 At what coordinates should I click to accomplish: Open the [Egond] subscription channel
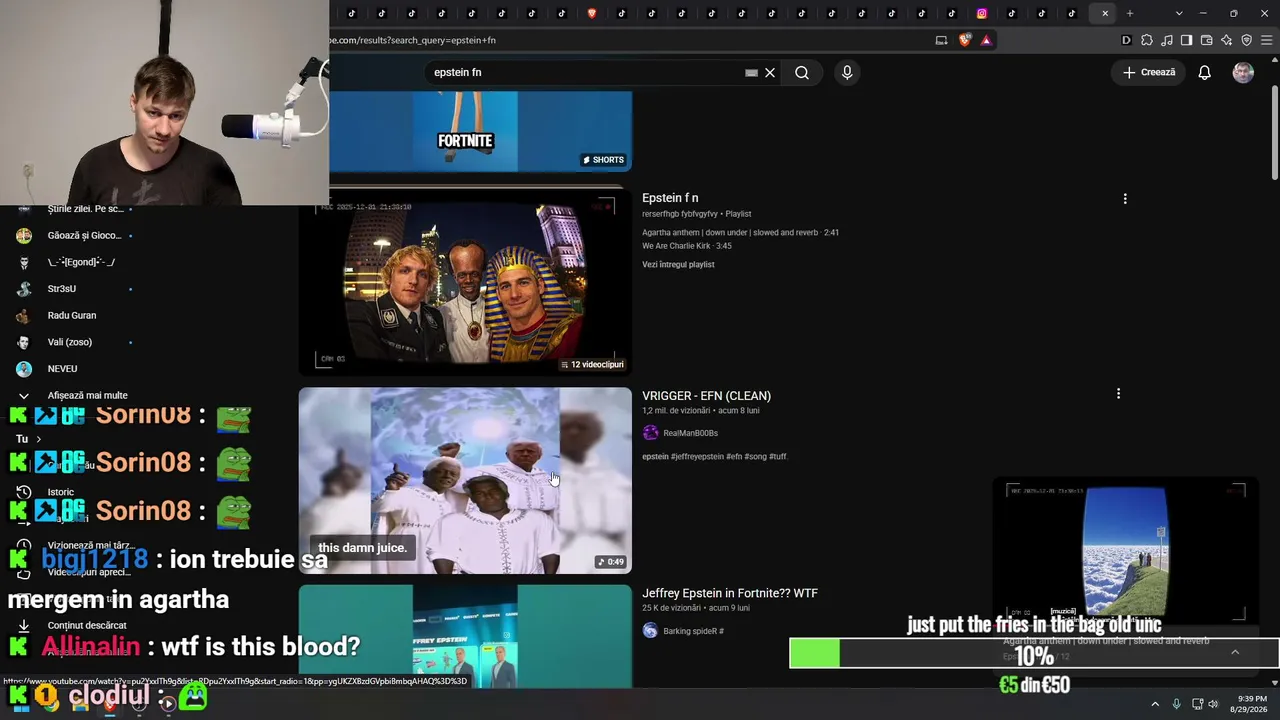click(x=81, y=262)
